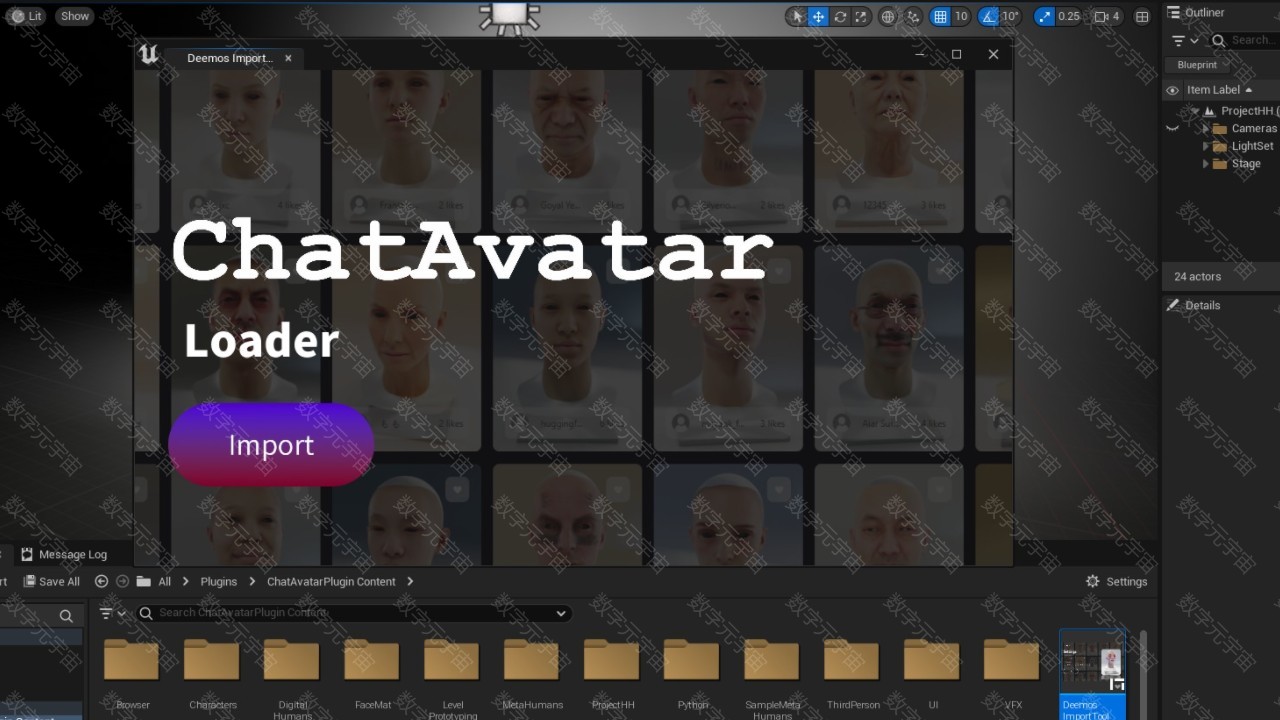The image size is (1280, 720).
Task: Navigate to All breadcrumb
Action: coord(165,581)
